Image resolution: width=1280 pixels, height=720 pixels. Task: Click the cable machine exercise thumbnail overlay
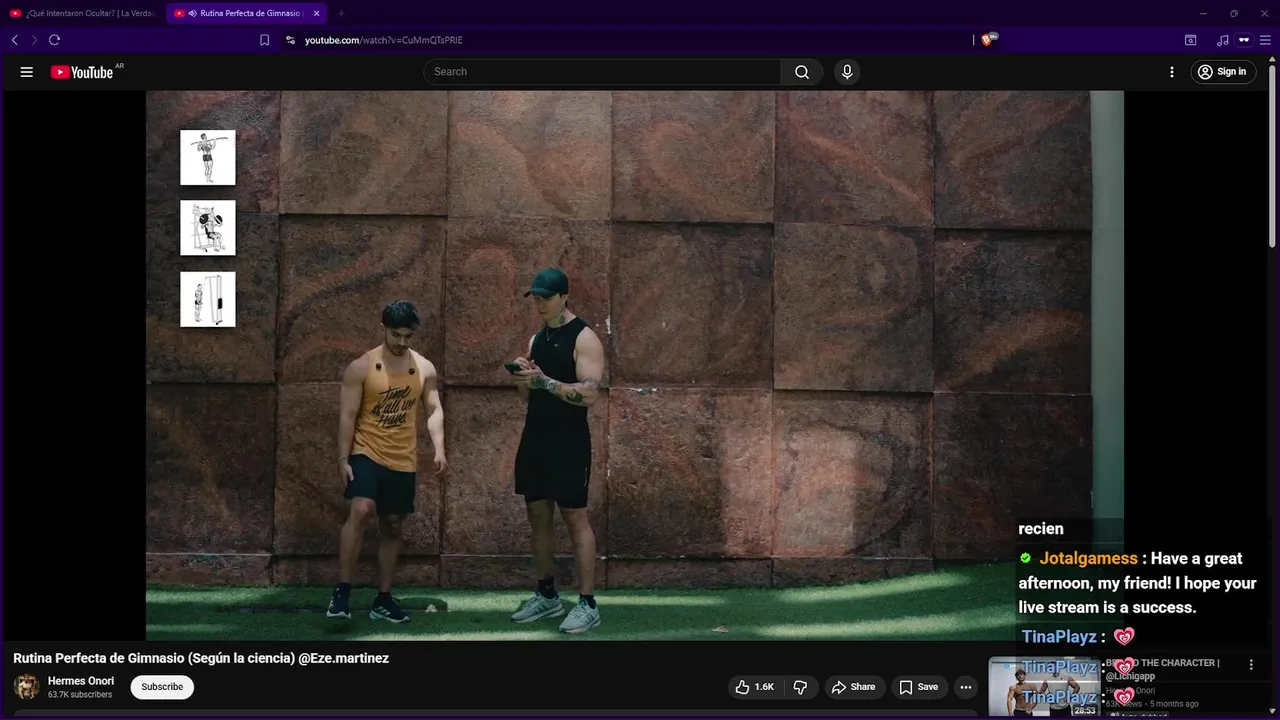pos(208,299)
